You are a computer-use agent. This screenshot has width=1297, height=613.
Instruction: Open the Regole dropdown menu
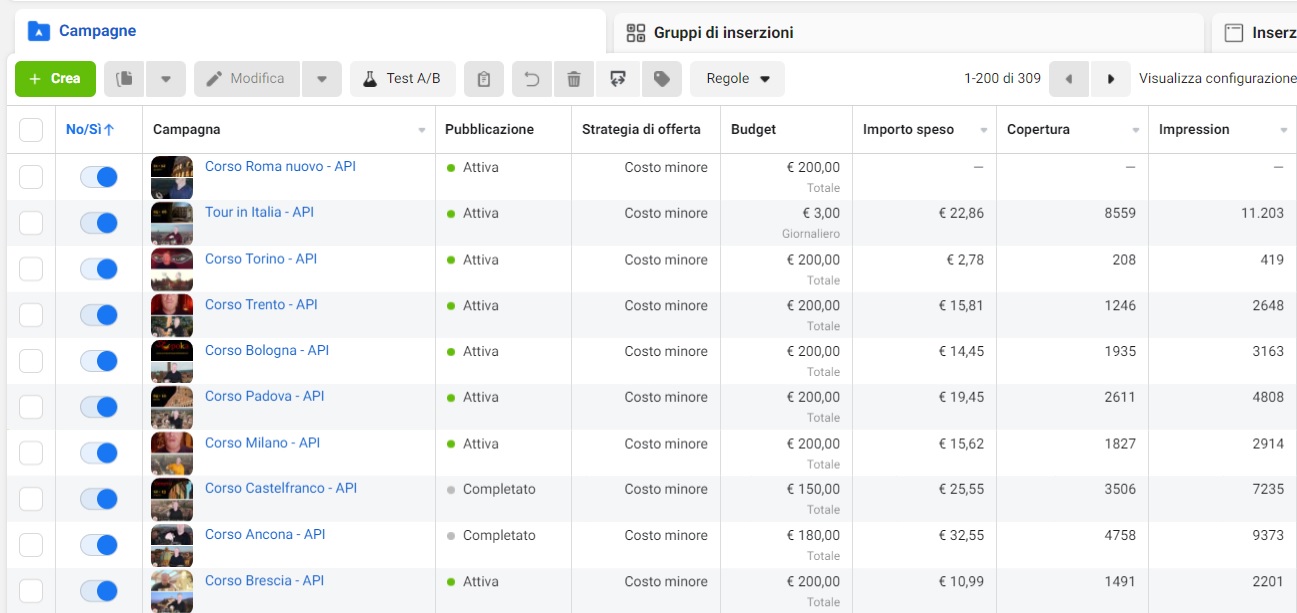[737, 79]
